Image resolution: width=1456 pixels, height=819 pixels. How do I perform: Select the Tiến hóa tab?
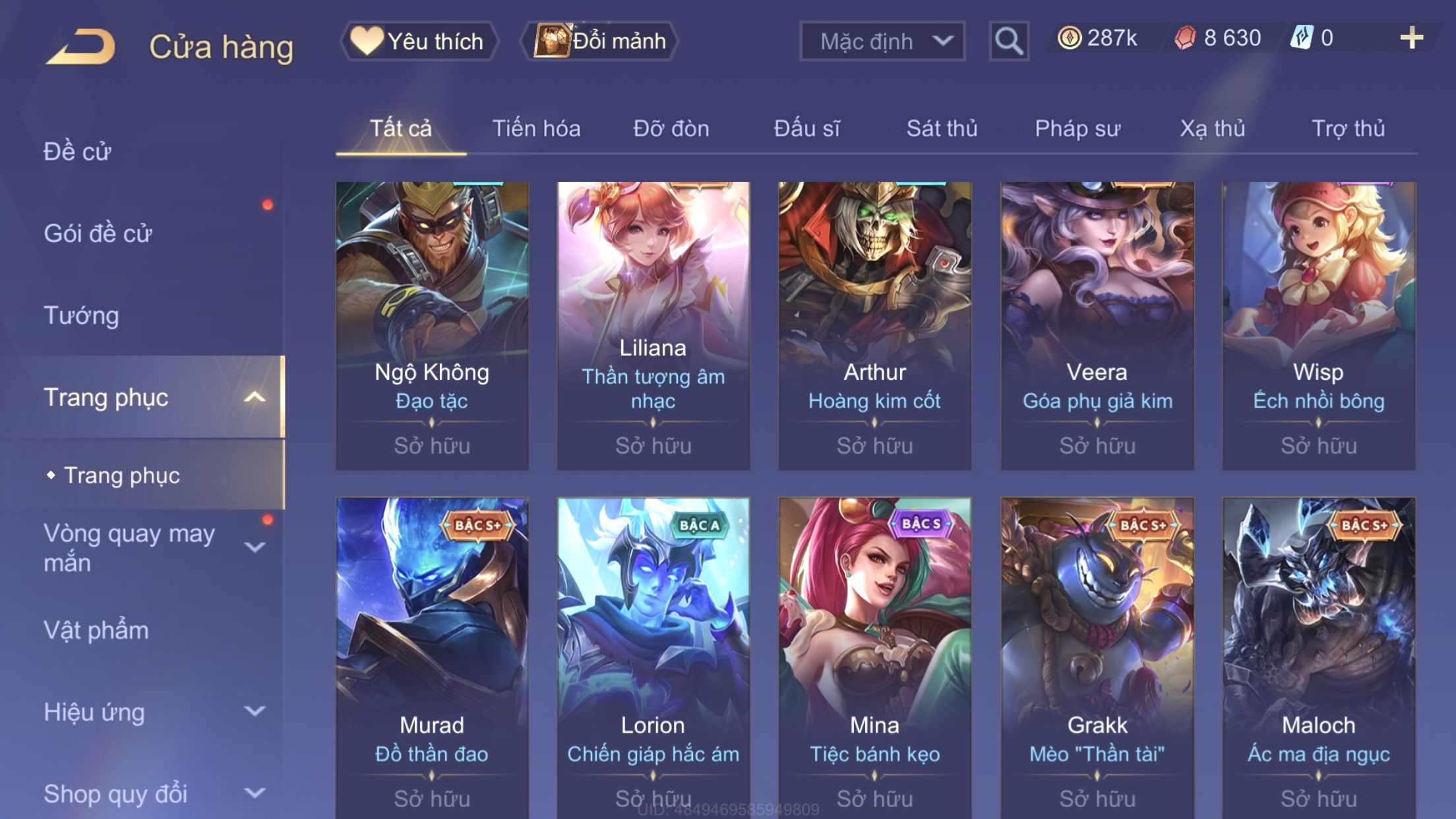536,129
